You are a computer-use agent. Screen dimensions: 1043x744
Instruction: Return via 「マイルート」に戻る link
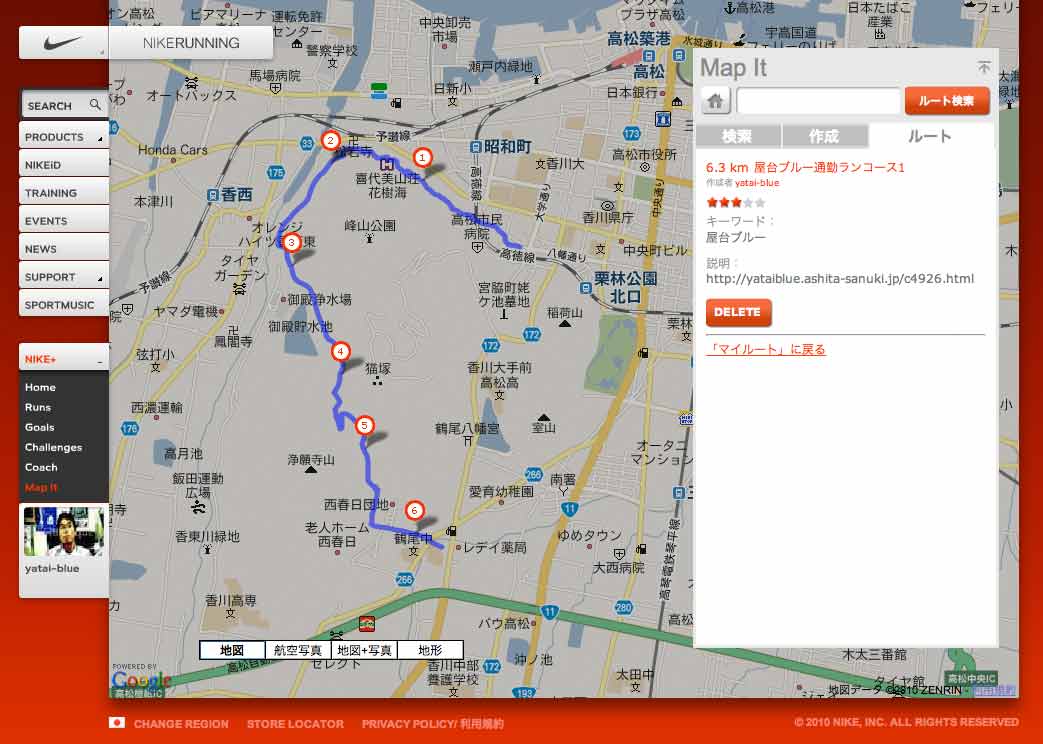766,349
